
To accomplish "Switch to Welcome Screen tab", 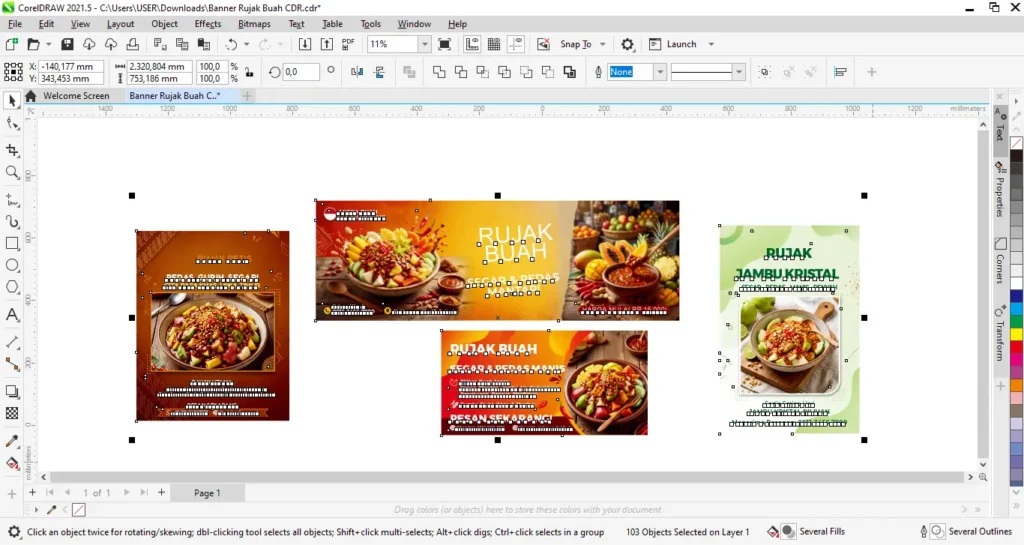I will [76, 95].
